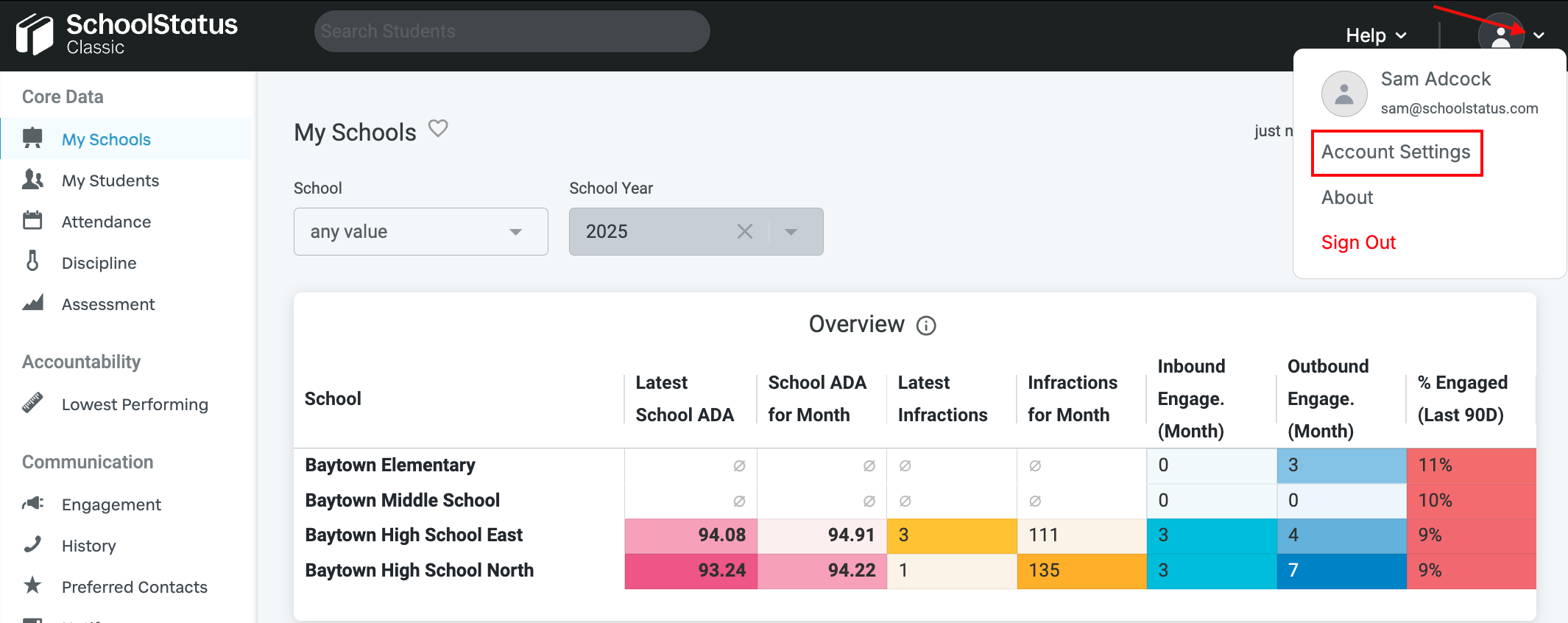
Task: Open Account Settings from the user menu
Action: coord(1396,152)
